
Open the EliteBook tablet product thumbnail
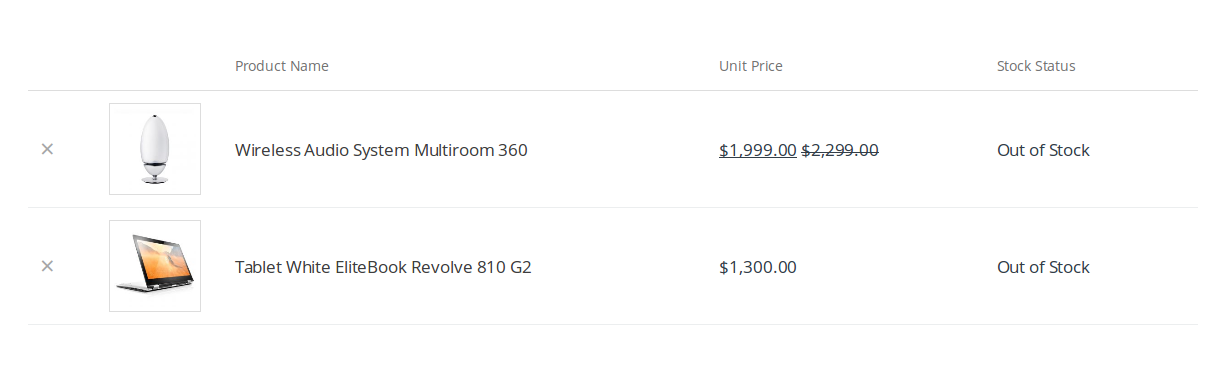coord(155,266)
